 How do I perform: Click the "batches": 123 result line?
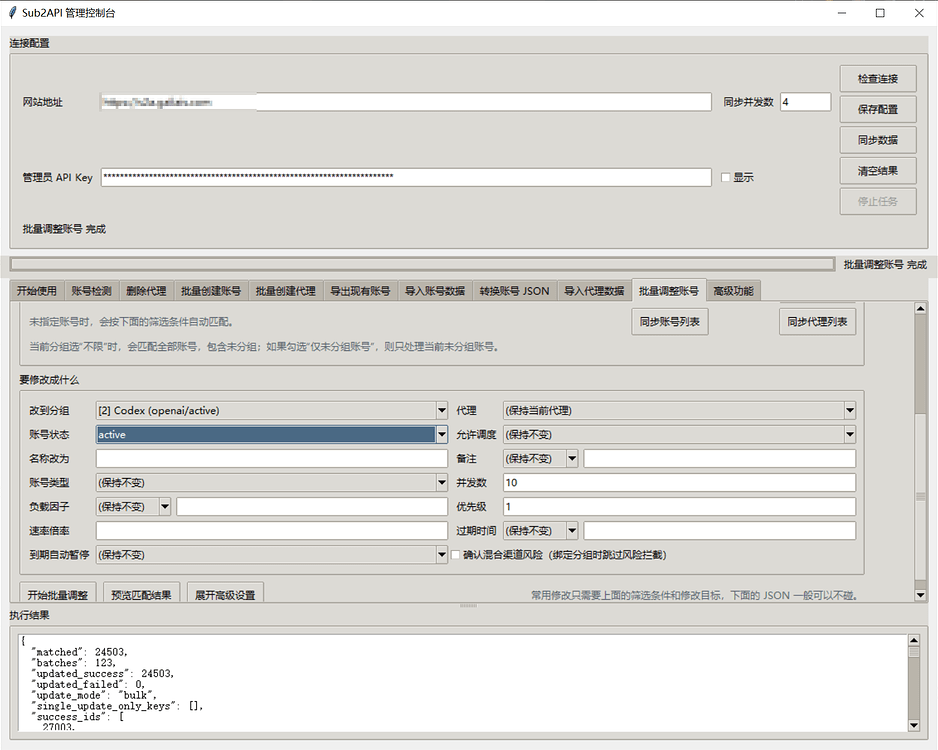point(74,663)
